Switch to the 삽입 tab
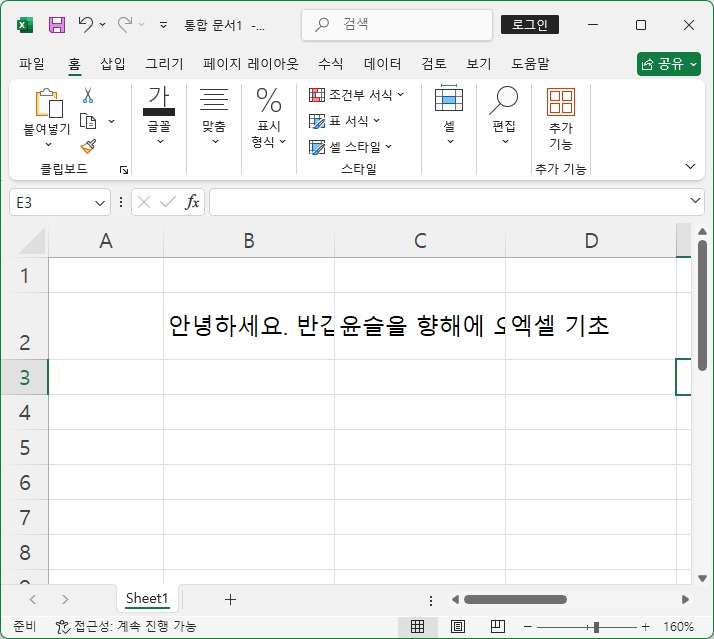 112,64
